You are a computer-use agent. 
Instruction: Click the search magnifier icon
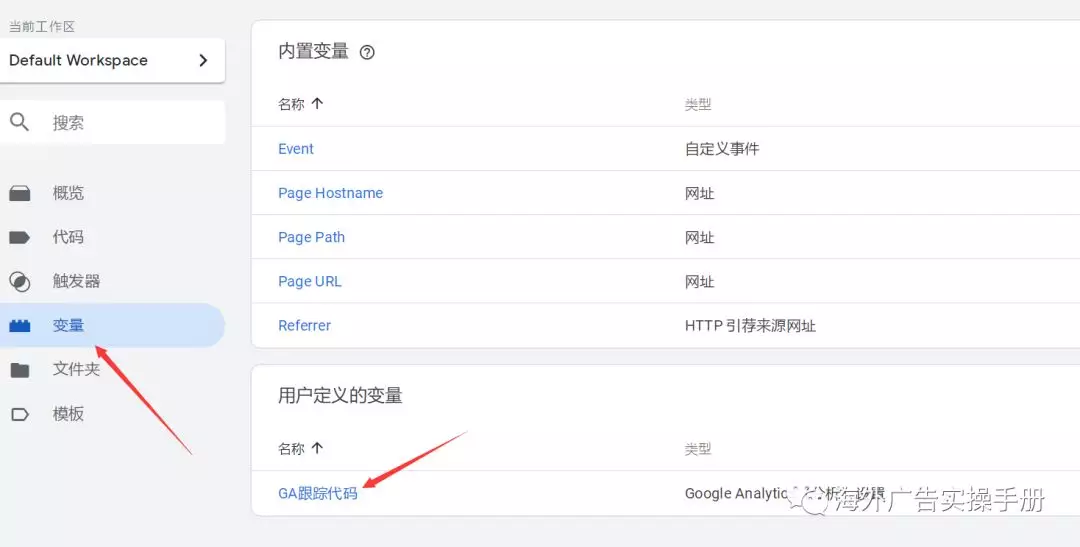tap(20, 122)
